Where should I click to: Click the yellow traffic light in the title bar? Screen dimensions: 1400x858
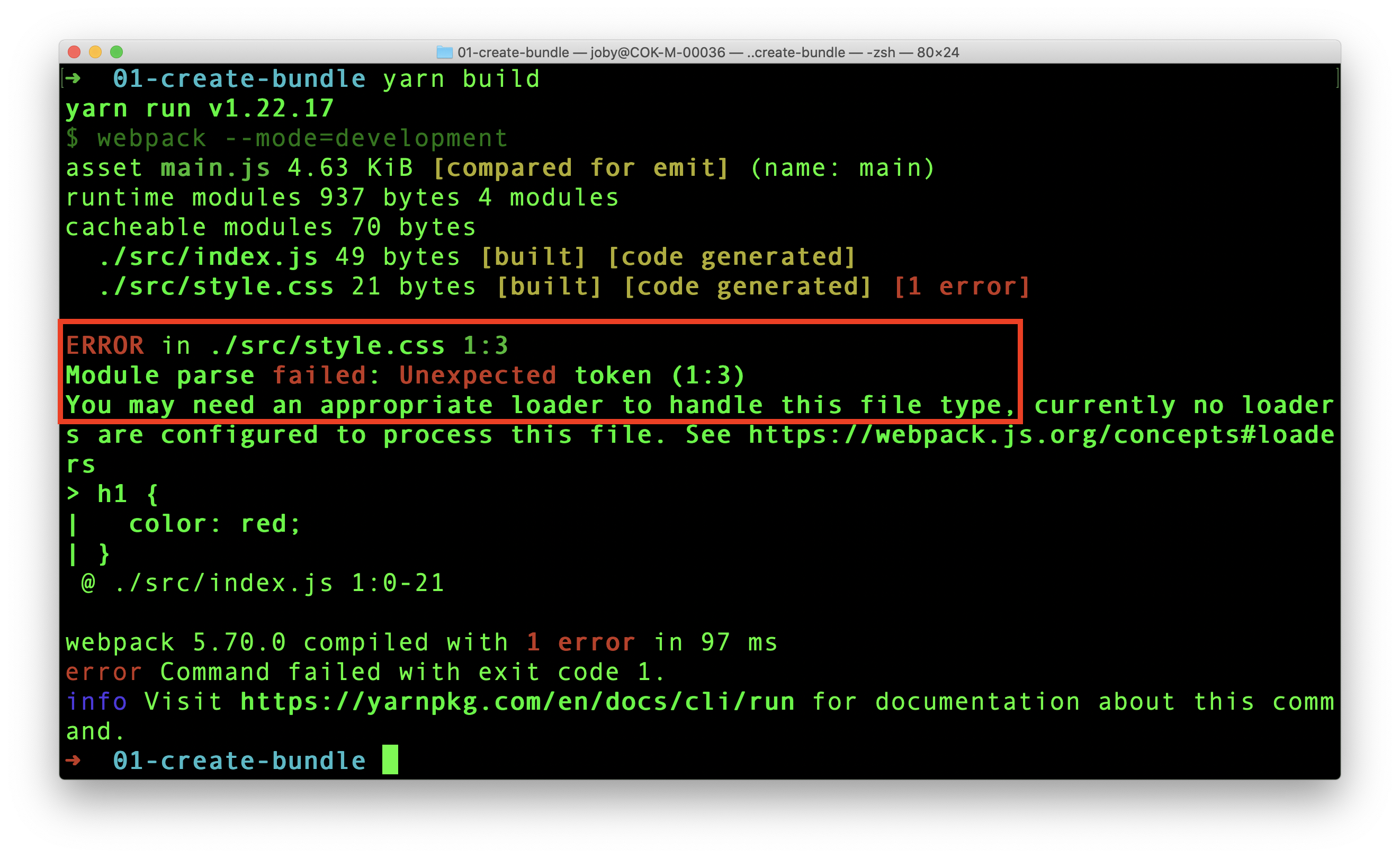coord(96,52)
